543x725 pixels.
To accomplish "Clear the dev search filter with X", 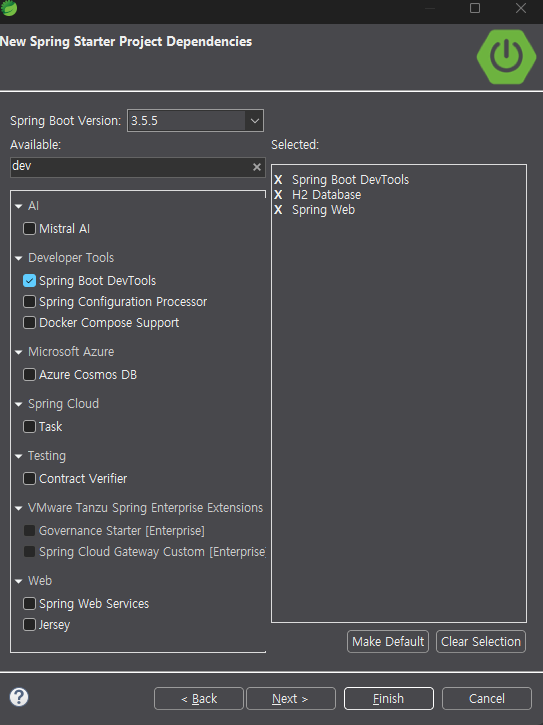I will pyautogui.click(x=257, y=167).
